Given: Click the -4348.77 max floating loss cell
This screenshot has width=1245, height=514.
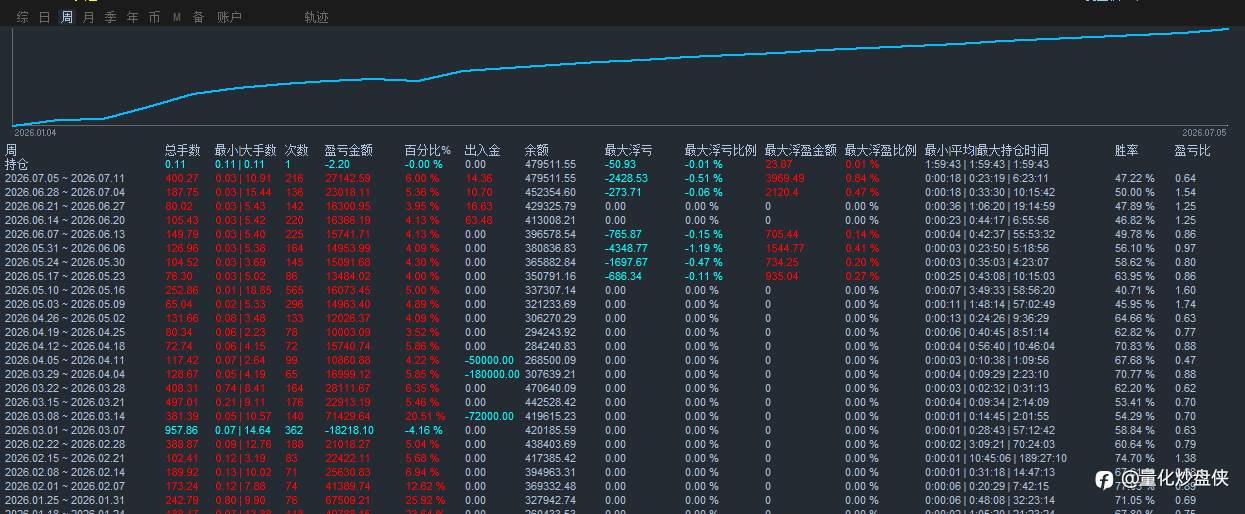Looking at the screenshot, I should pyautogui.click(x=626, y=248).
